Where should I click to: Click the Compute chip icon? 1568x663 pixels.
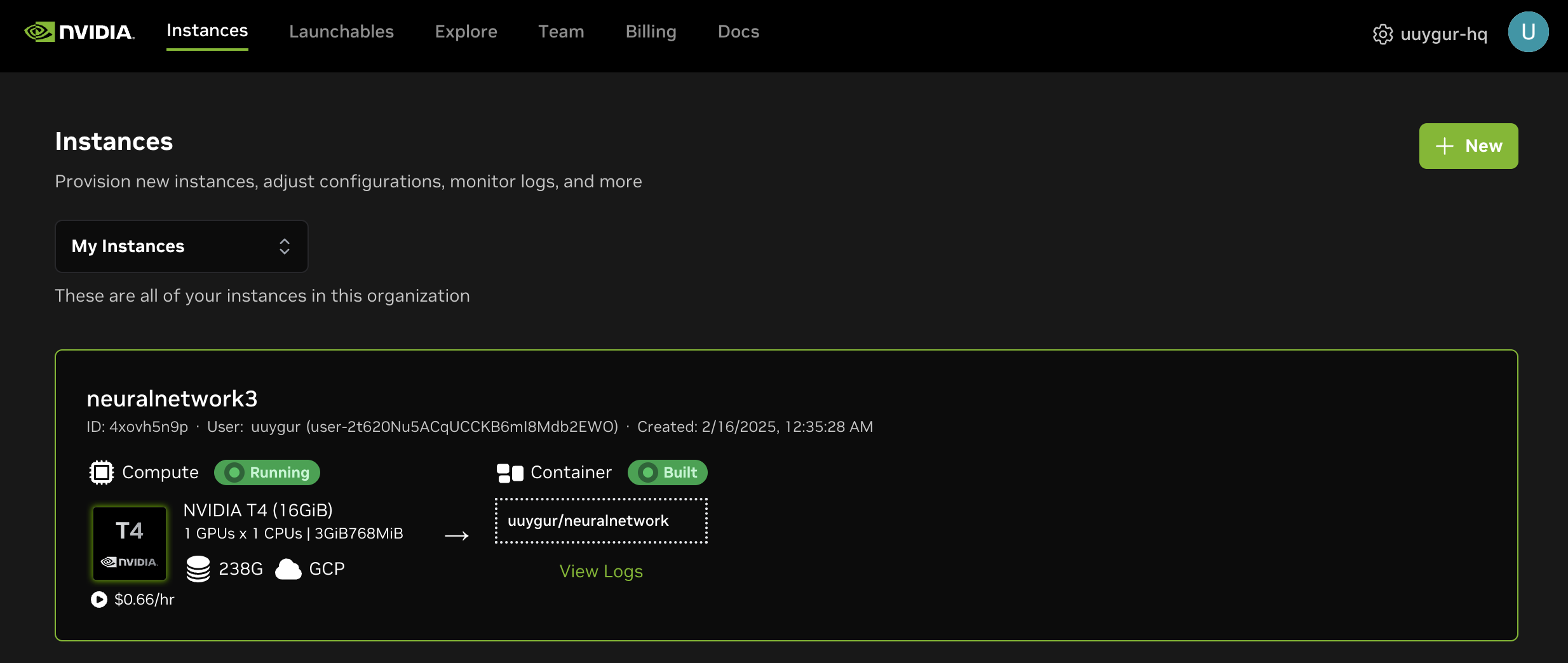[x=101, y=472]
